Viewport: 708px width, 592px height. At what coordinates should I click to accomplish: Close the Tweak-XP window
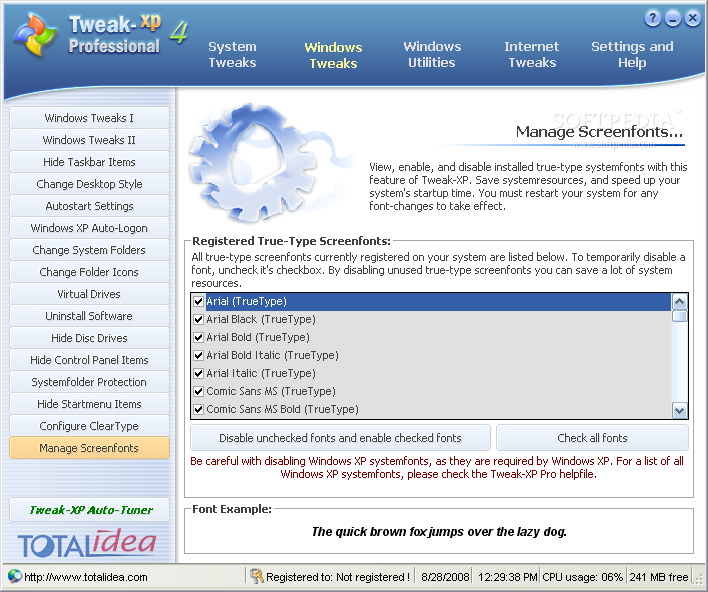click(692, 19)
